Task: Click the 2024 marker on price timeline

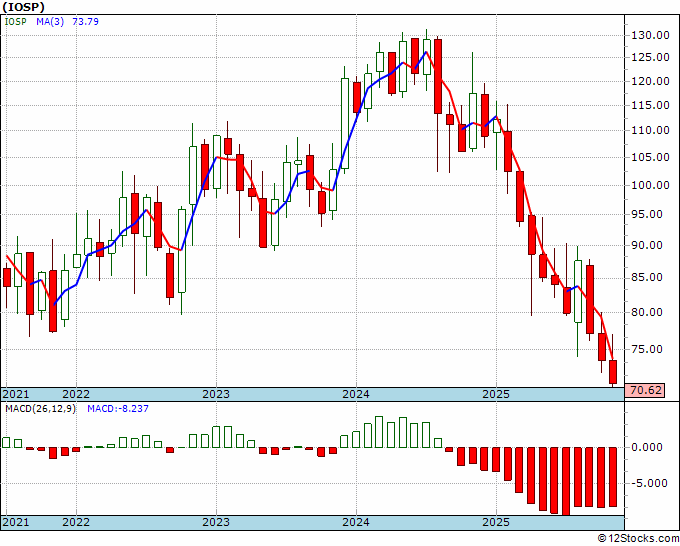Action: tap(356, 394)
